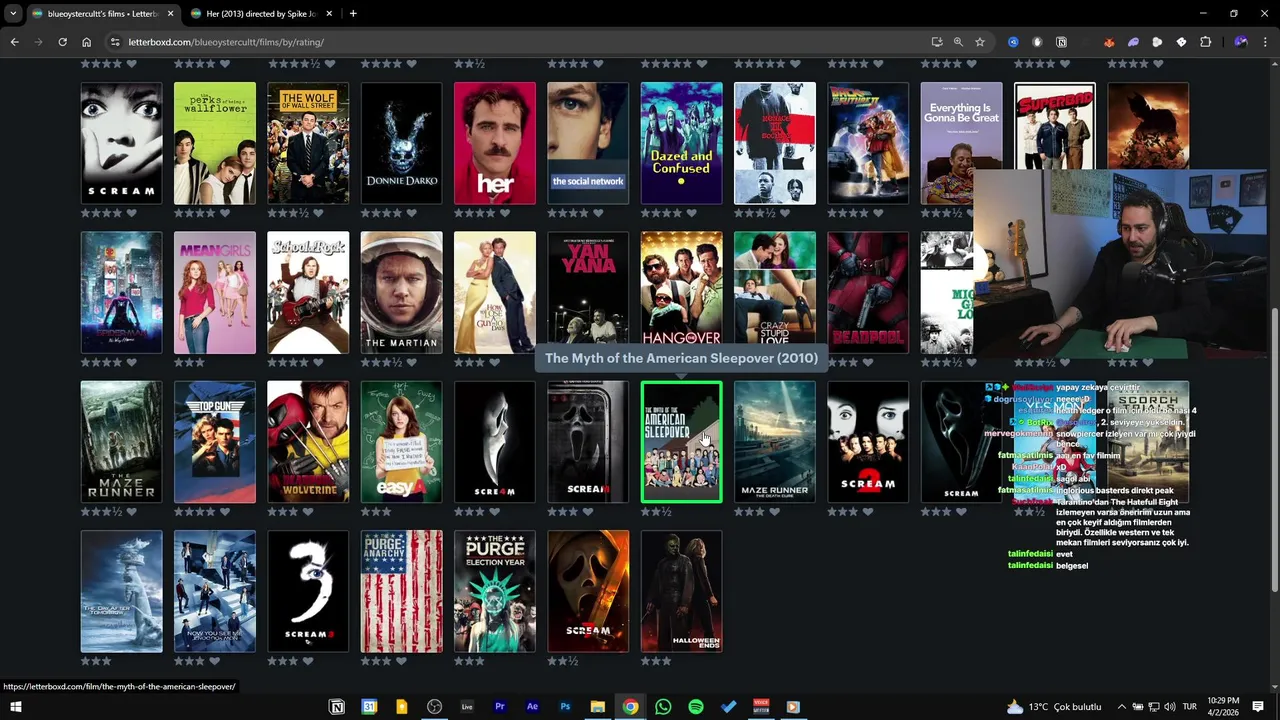The image size is (1280, 720).
Task: Switch to the Her (2013) tab
Action: click(x=261, y=14)
